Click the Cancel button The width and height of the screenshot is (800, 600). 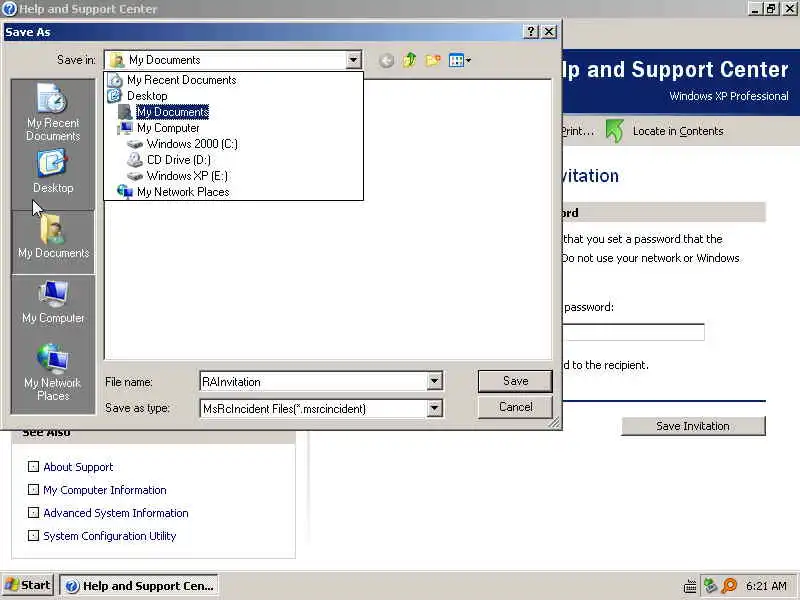click(x=515, y=407)
